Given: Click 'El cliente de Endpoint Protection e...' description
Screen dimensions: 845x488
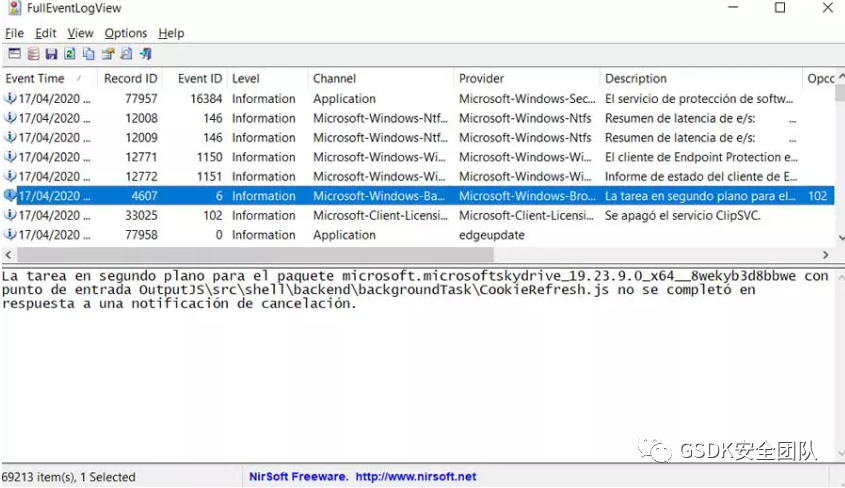Looking at the screenshot, I should pyautogui.click(x=701, y=157).
